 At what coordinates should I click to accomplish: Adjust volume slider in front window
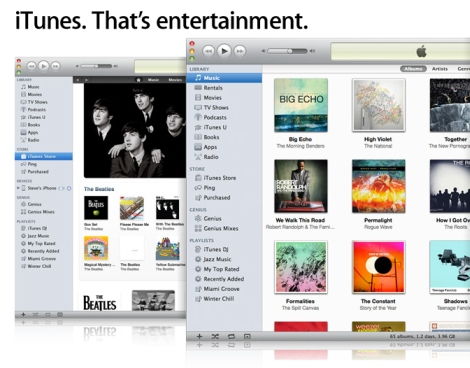point(287,51)
